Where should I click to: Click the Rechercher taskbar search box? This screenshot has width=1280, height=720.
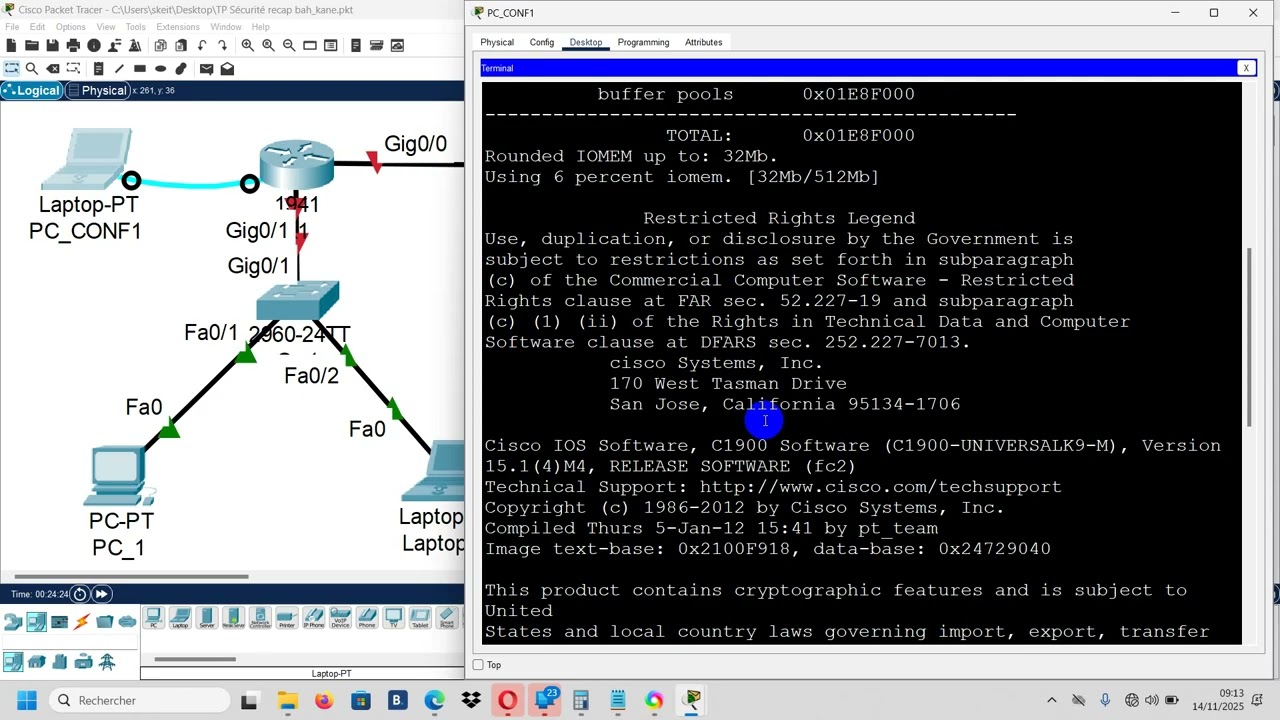click(138, 700)
